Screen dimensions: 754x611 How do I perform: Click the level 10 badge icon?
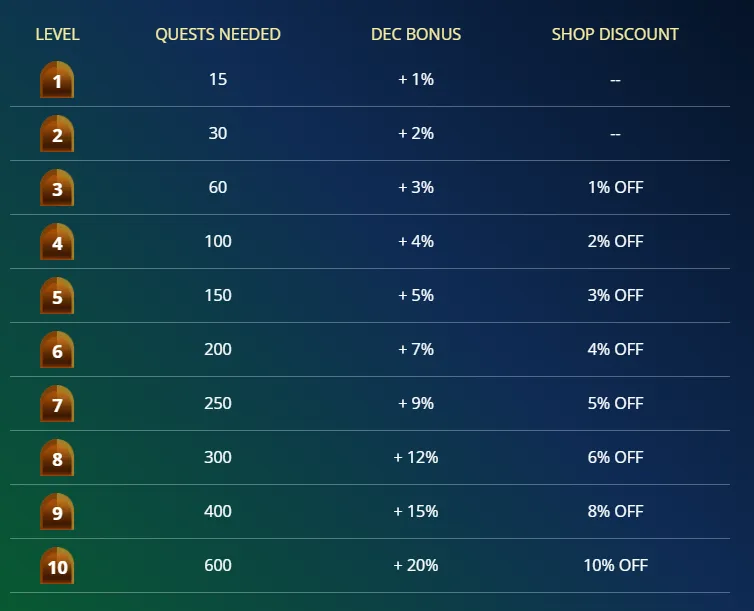(x=57, y=565)
